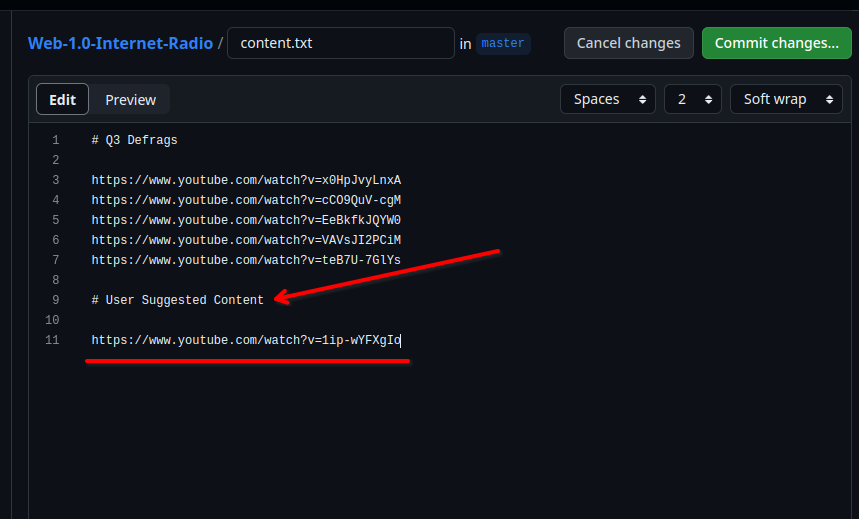The width and height of the screenshot is (859, 519).
Task: Click the URL ending in 1ip-wYFXgIo
Action: [246, 340]
